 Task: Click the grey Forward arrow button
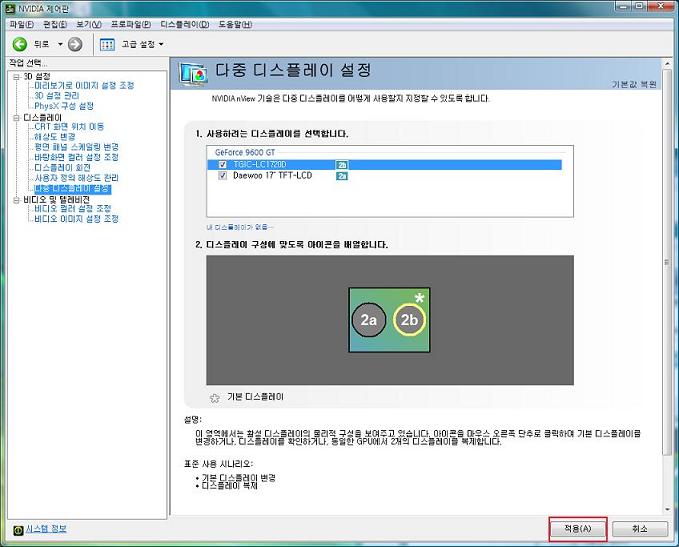coord(75,44)
